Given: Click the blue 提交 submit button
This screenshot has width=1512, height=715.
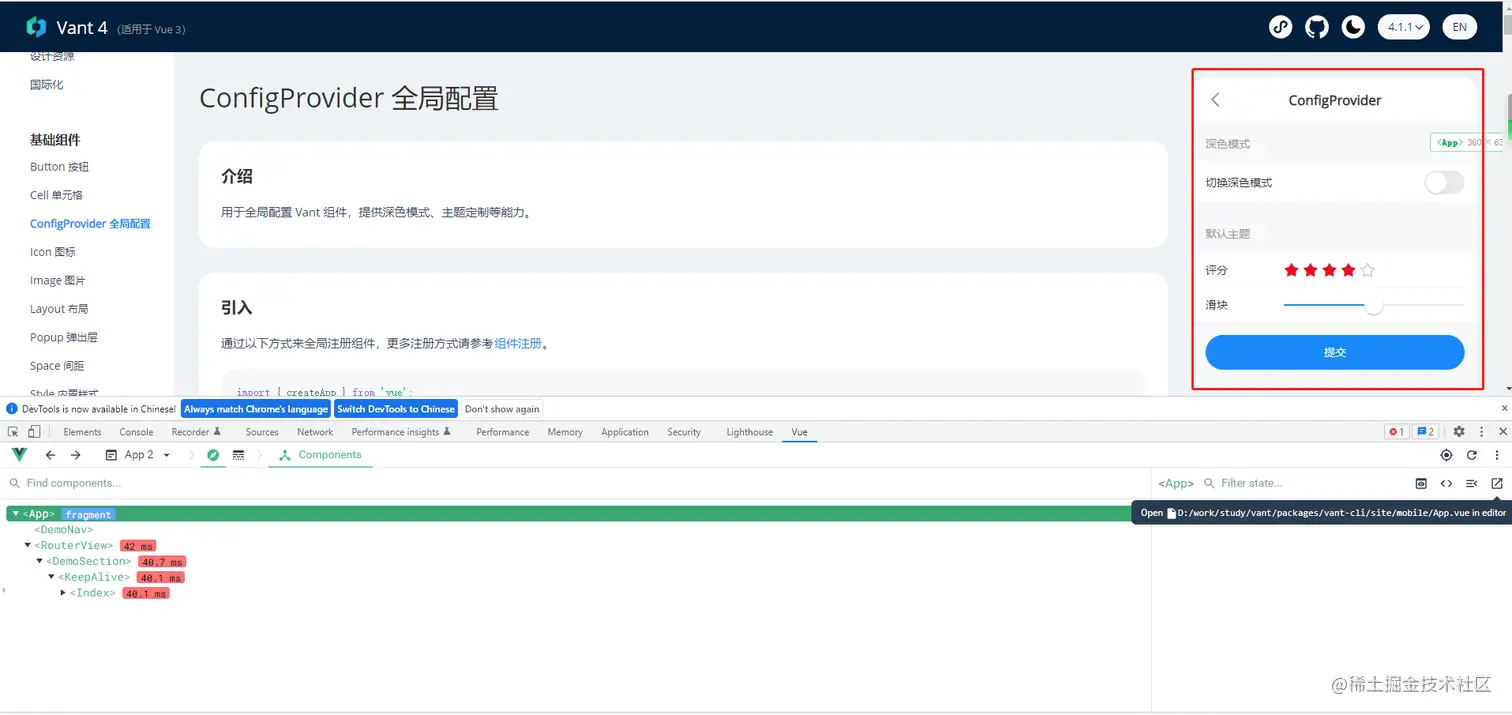Looking at the screenshot, I should pos(1335,352).
